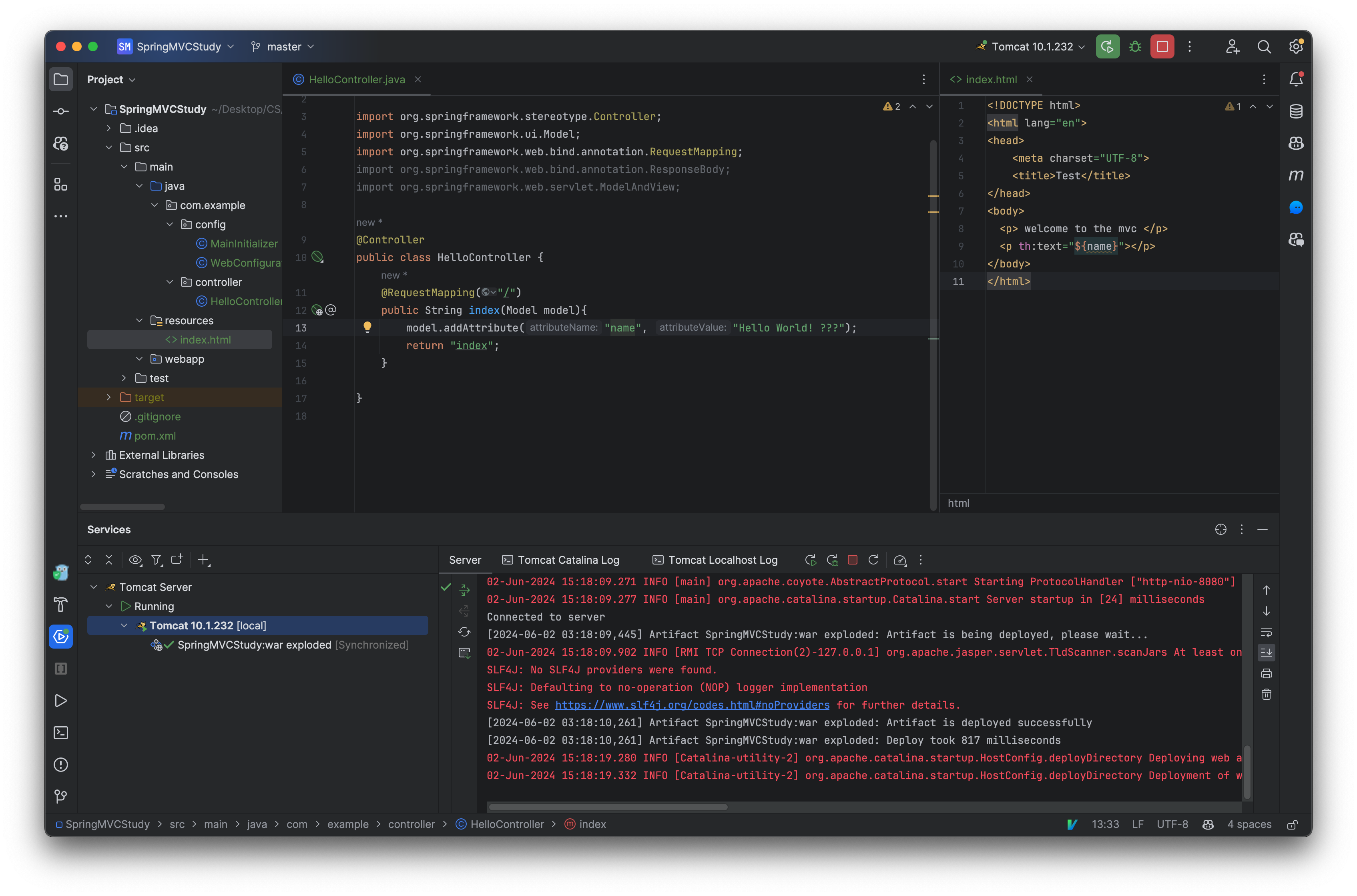The width and height of the screenshot is (1357, 896).
Task: Collapse the target folder in Project tree
Action: [x=108, y=397]
